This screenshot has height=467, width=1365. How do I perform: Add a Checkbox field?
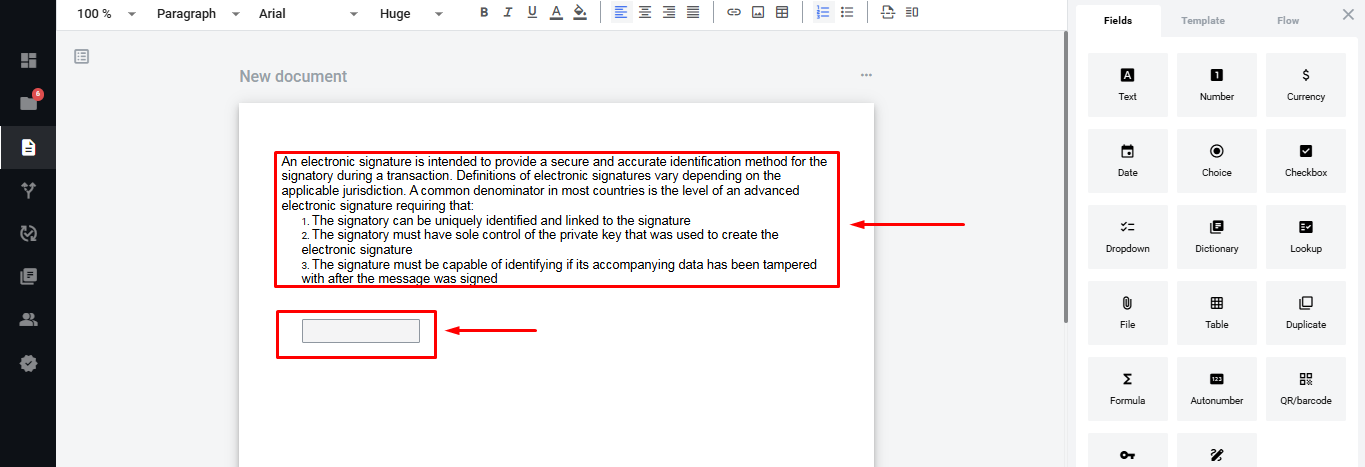tap(1305, 160)
